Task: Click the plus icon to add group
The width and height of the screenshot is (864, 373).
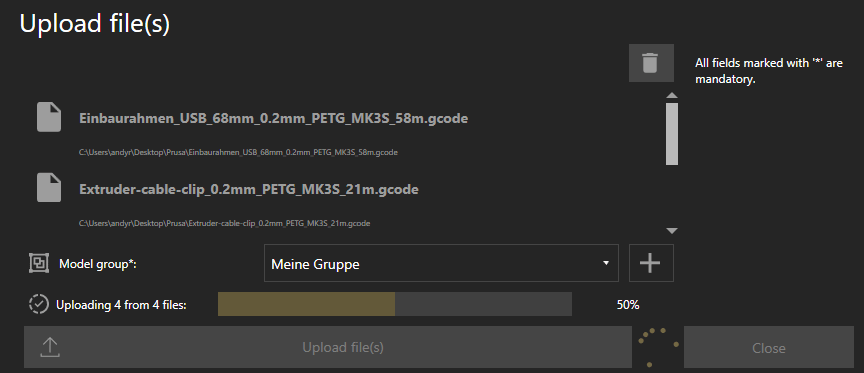Action: pyautogui.click(x=651, y=263)
